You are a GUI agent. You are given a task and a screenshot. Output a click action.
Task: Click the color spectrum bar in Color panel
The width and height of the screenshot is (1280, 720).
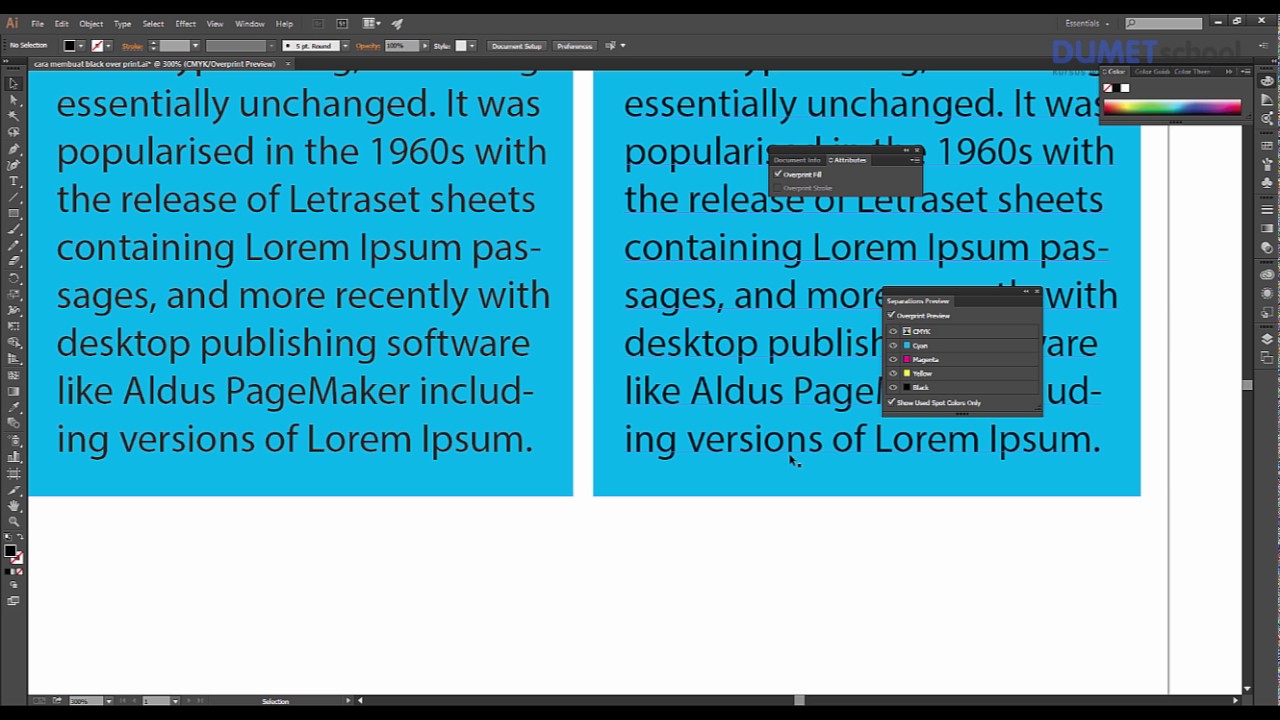coord(1172,107)
